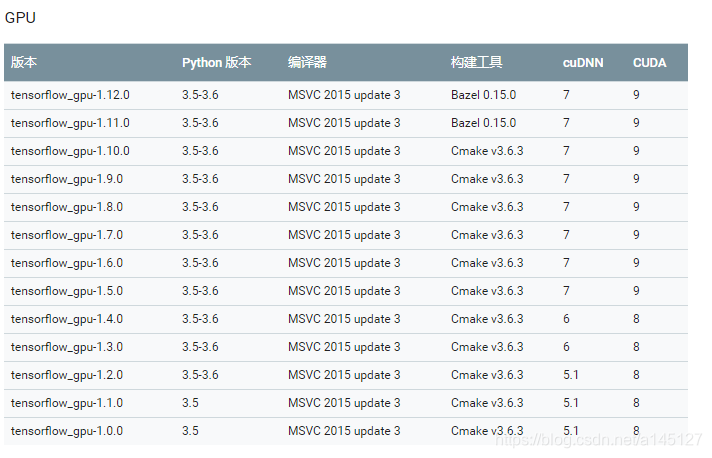Click MSVC 2015 update 3 in 1.8.0 row

(x=344, y=207)
